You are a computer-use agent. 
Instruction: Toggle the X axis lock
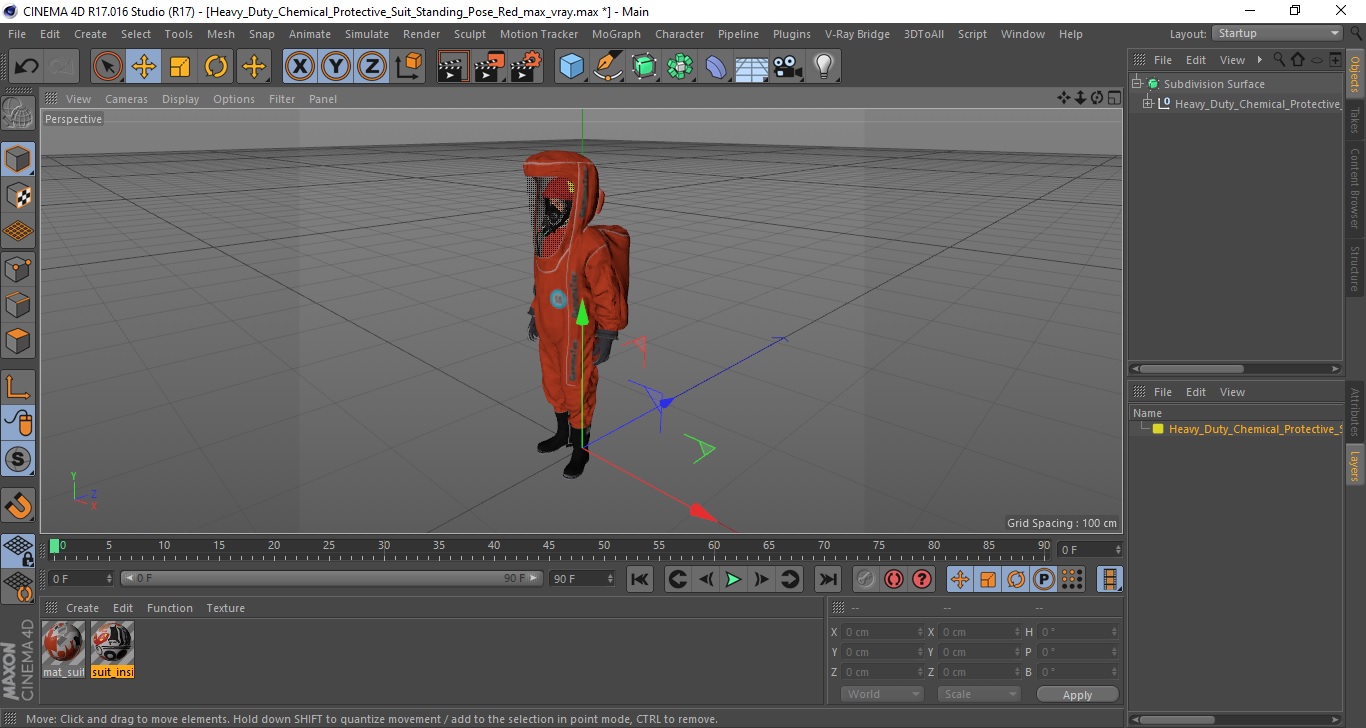(299, 67)
